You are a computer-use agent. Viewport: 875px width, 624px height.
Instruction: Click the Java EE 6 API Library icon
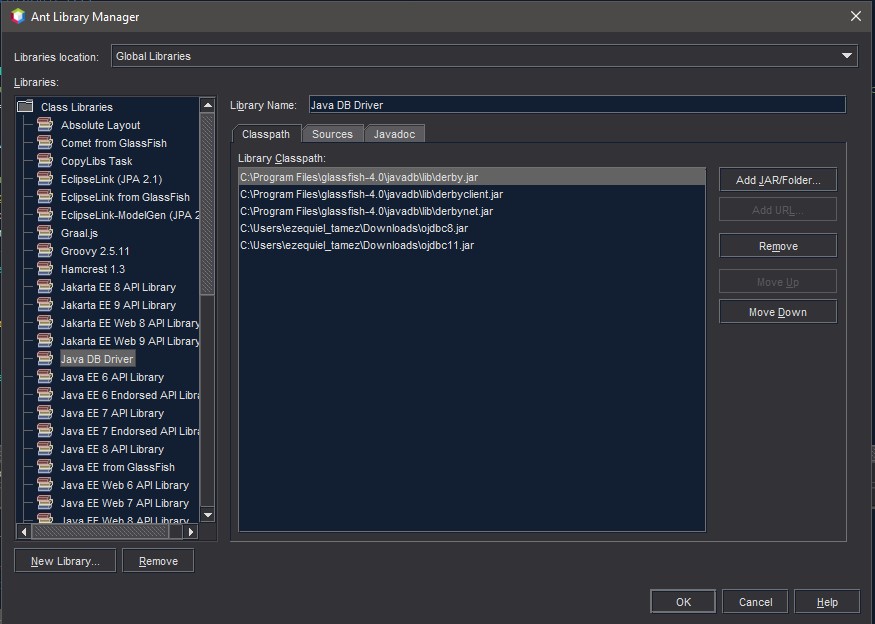click(x=45, y=377)
